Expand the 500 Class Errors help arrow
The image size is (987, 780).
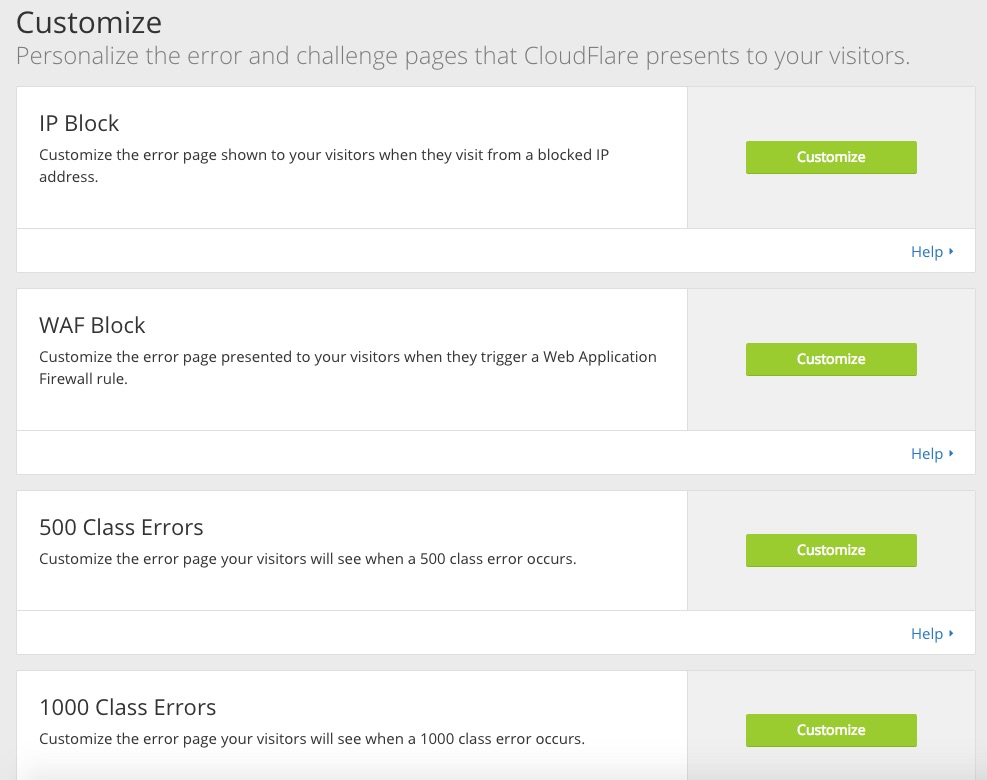click(951, 634)
